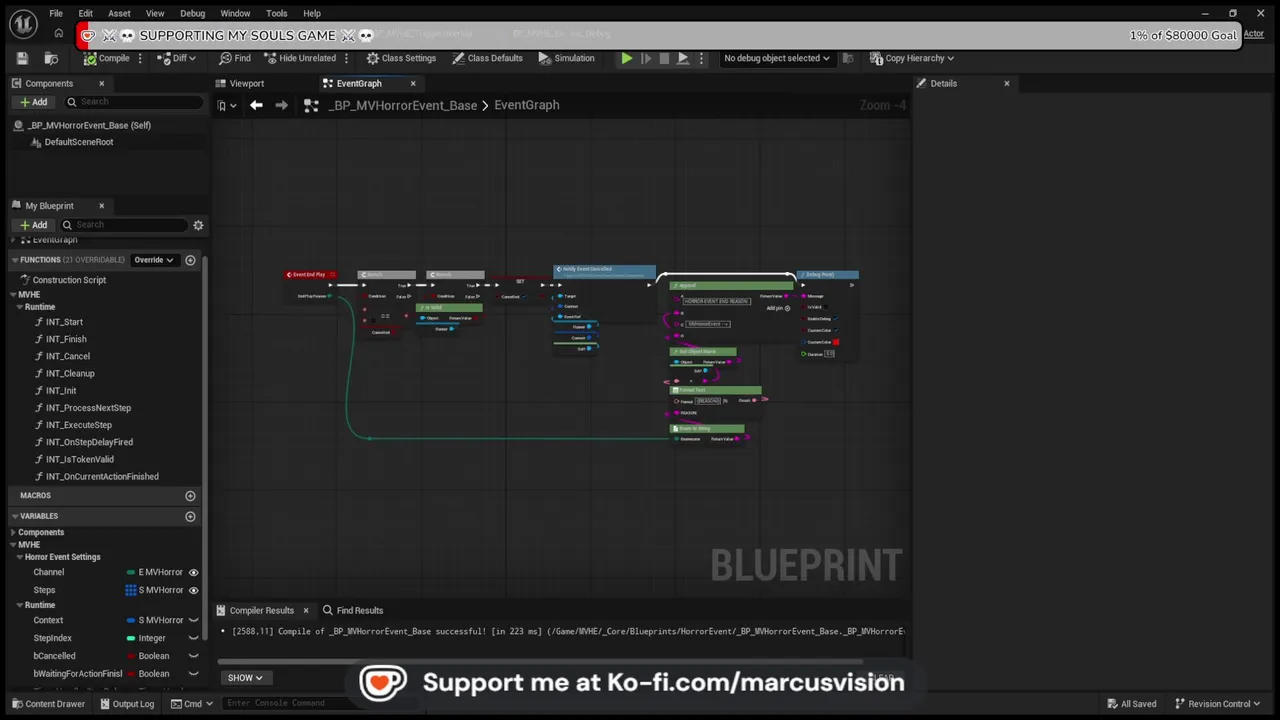This screenshot has height=720, width=1280.
Task: Toggle Hide Unrelated nodes
Action: click(x=300, y=58)
